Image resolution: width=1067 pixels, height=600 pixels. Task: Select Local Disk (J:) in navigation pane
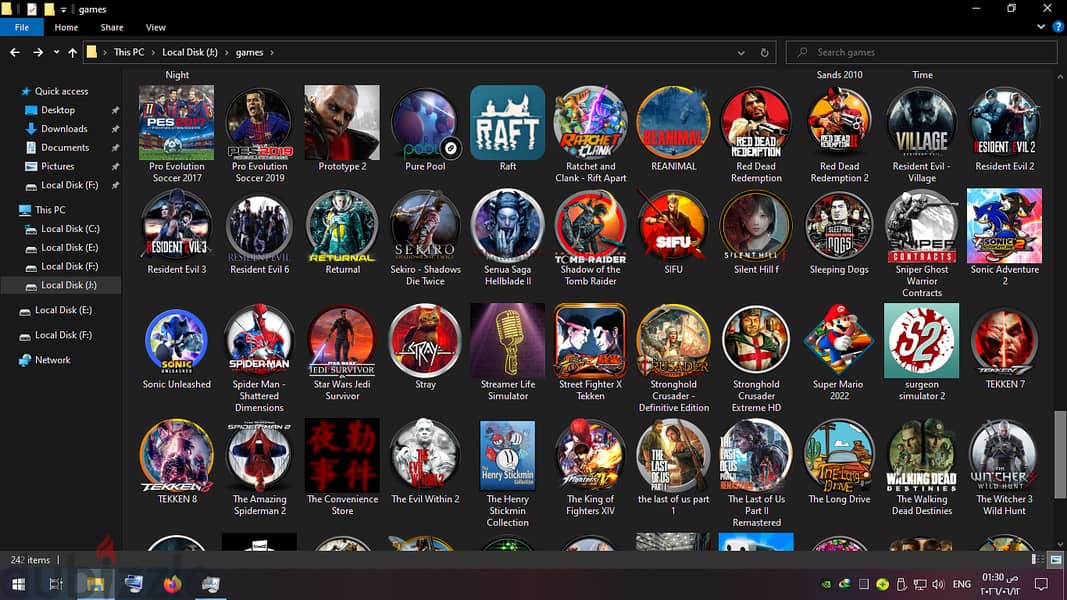68,285
